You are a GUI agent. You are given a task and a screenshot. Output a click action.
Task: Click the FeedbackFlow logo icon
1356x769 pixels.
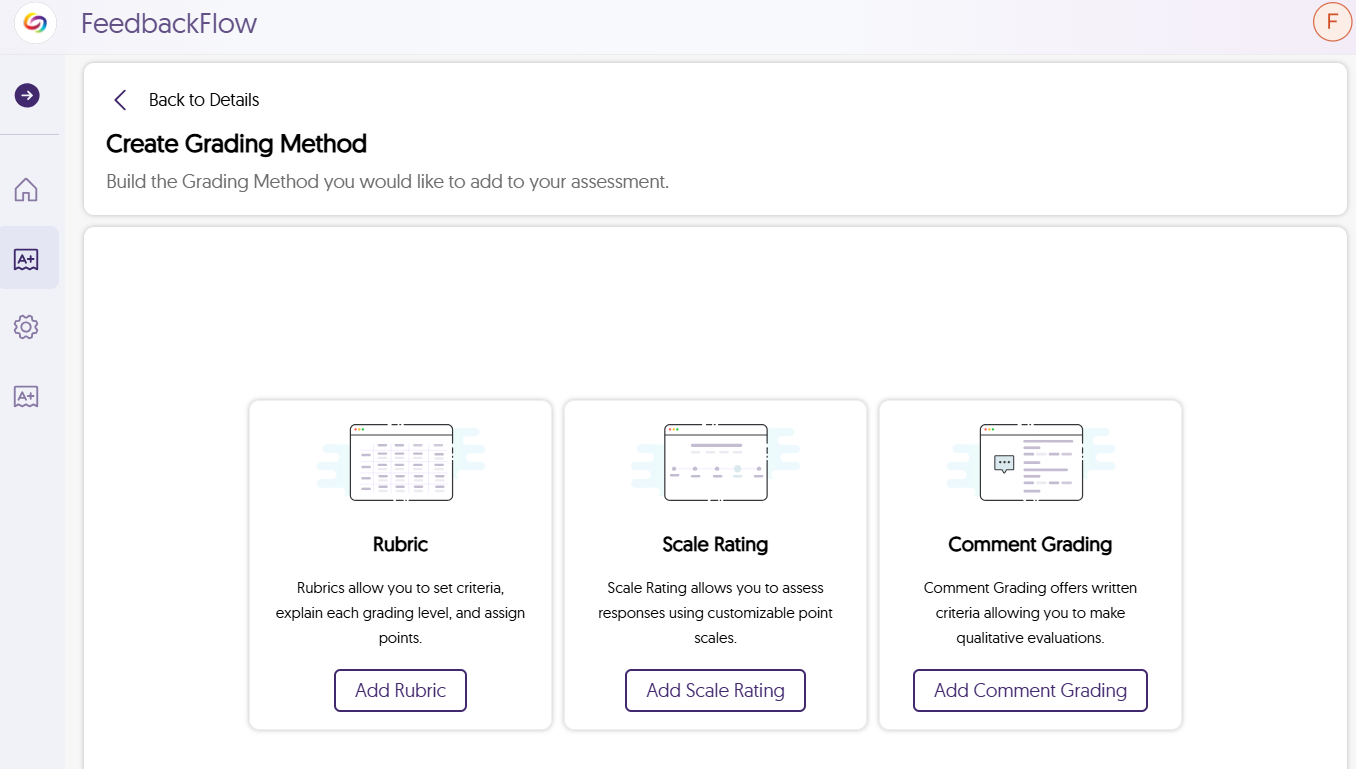click(35, 23)
